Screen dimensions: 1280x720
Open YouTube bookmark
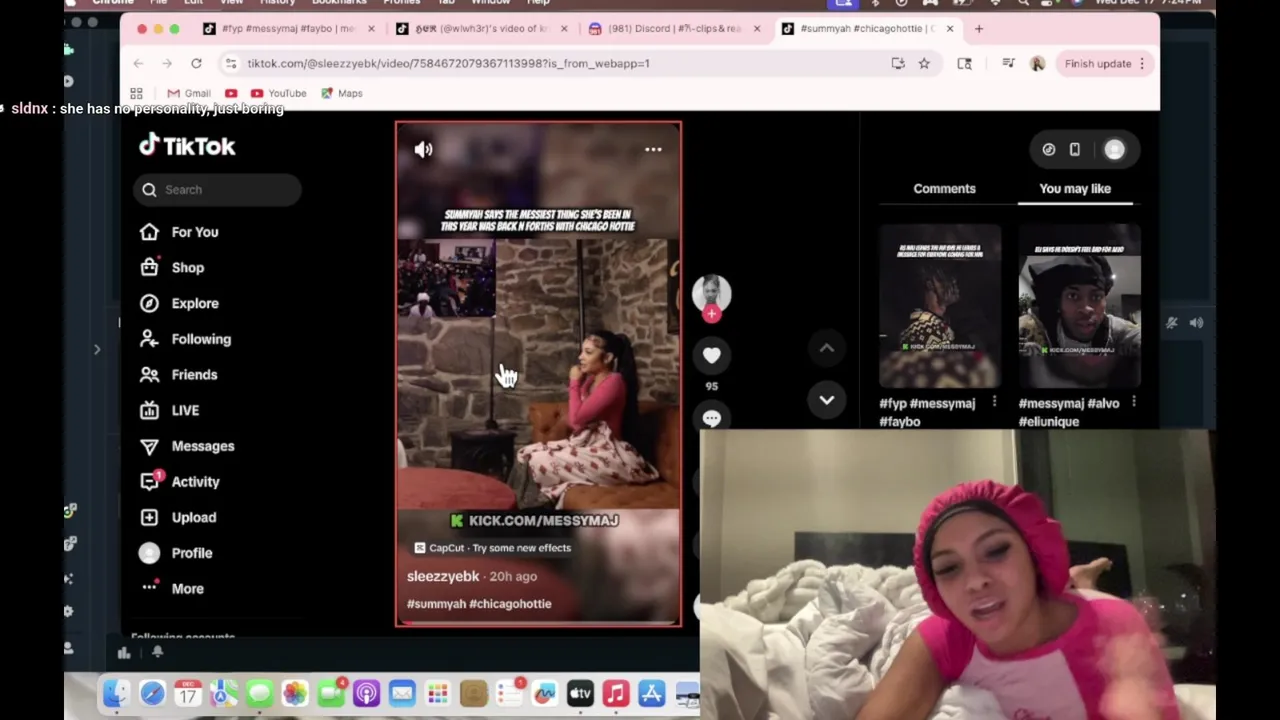tap(278, 93)
